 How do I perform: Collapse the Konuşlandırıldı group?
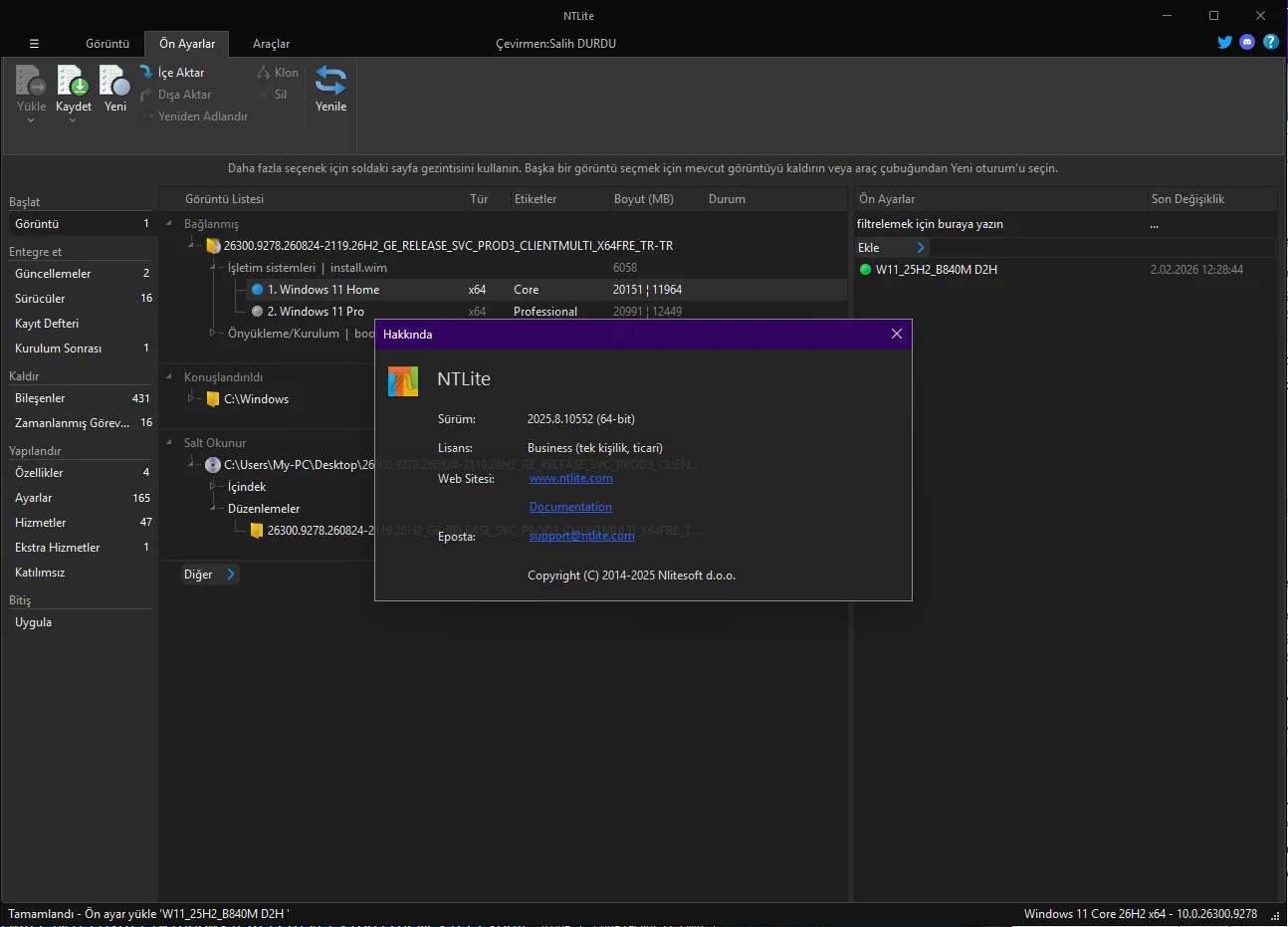(169, 377)
